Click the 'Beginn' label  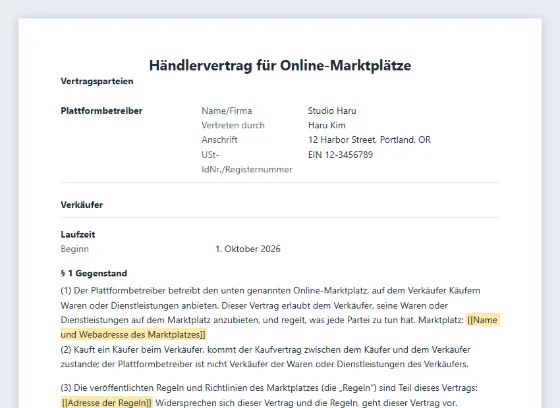[75, 249]
